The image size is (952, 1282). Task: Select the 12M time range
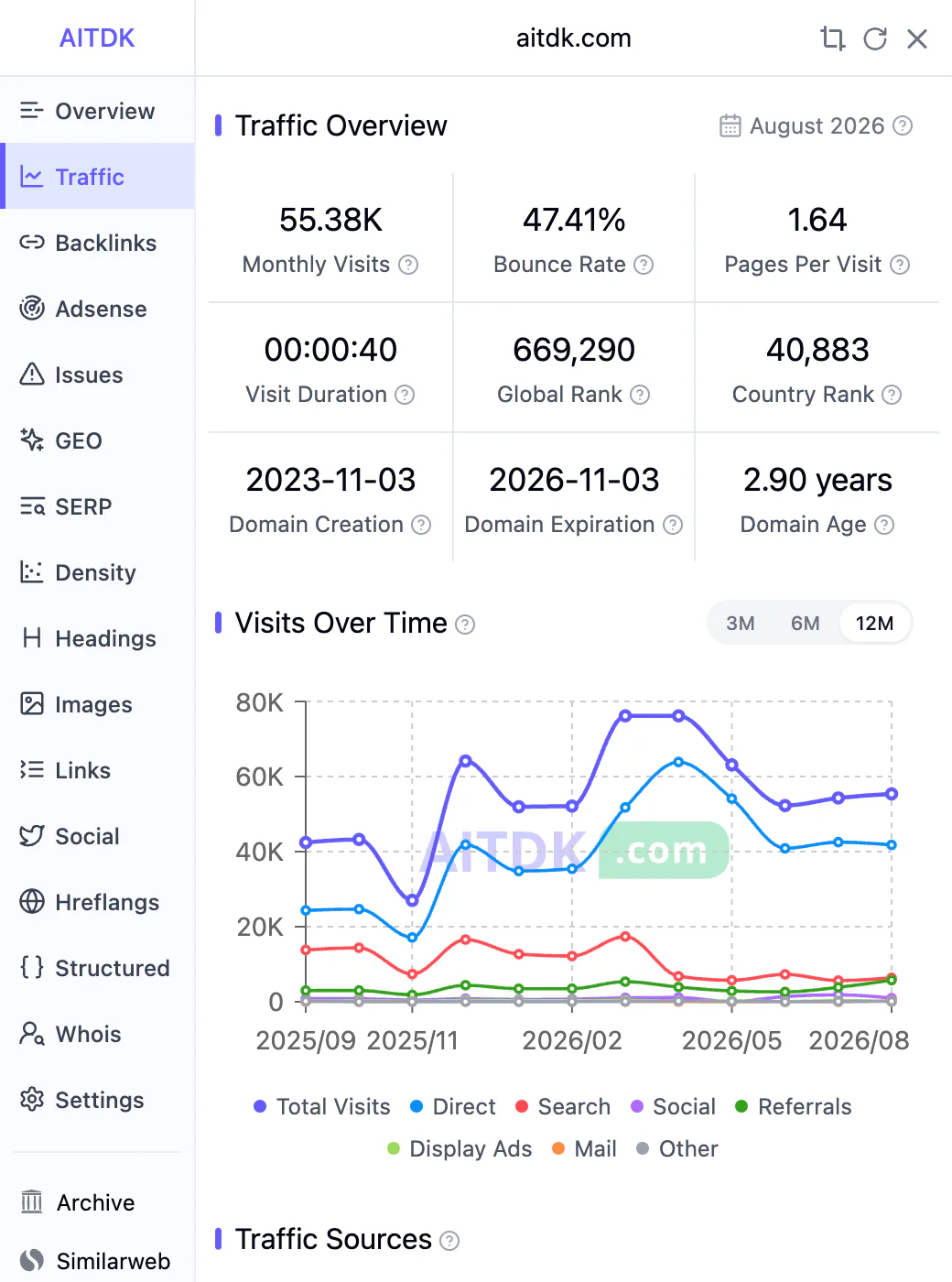point(875,624)
